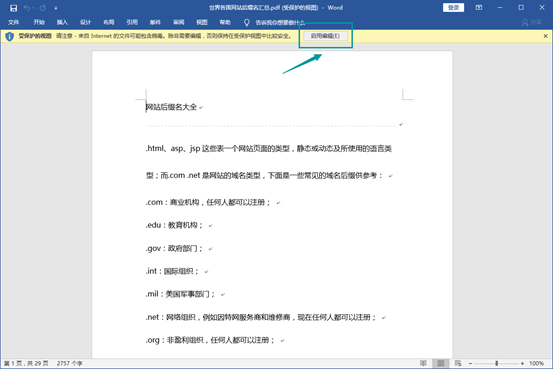The image size is (553, 369).
Task: Switch to Web Layout view icon
Action: point(458,363)
